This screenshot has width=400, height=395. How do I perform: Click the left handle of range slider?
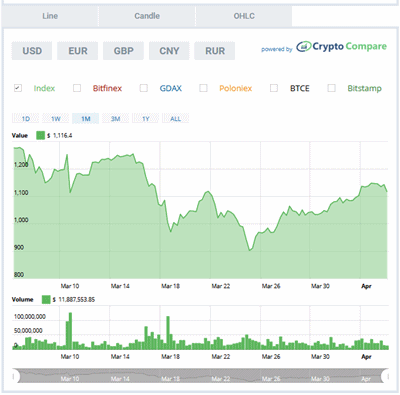click(14, 376)
